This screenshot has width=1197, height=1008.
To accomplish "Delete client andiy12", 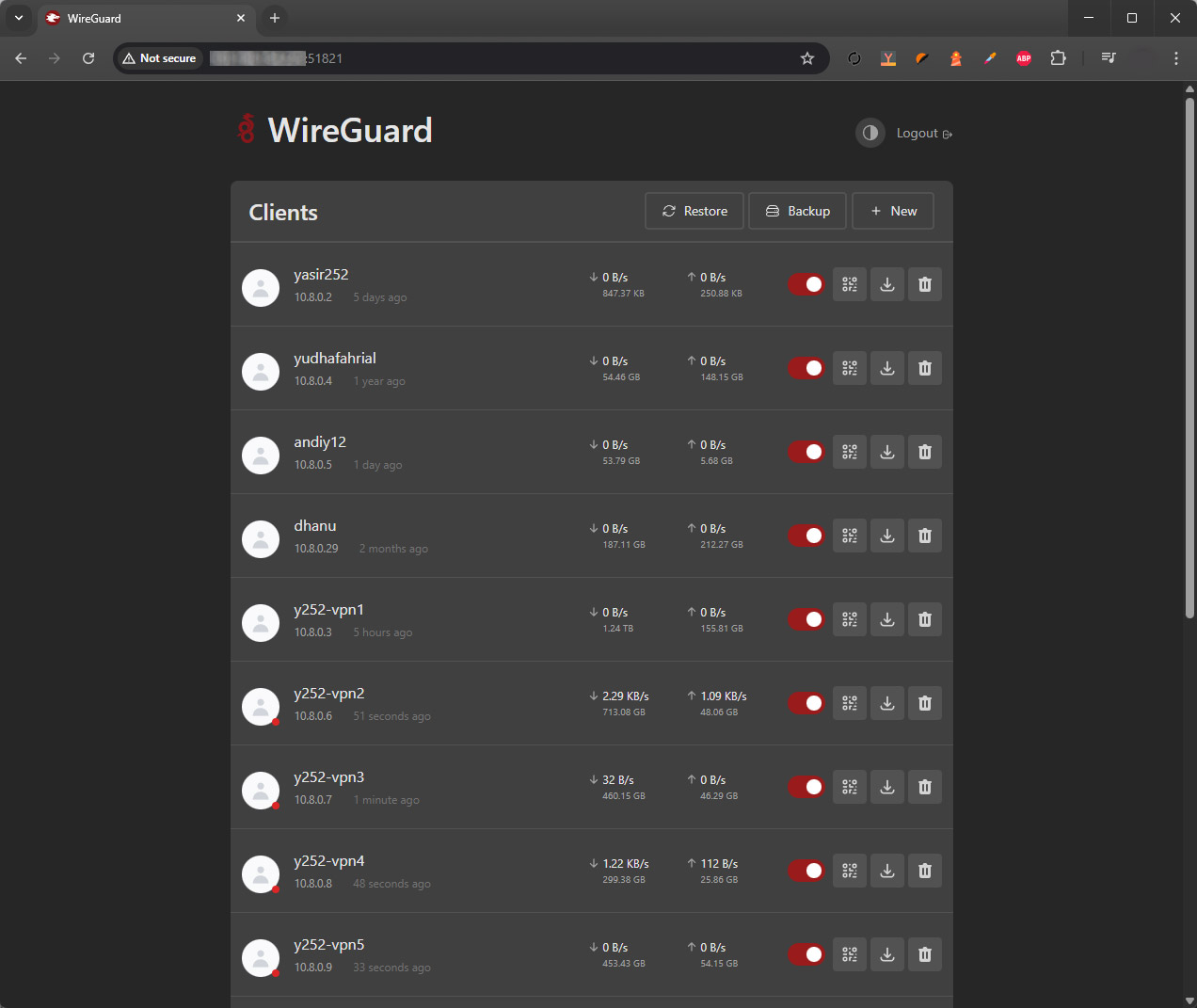I will [925, 452].
